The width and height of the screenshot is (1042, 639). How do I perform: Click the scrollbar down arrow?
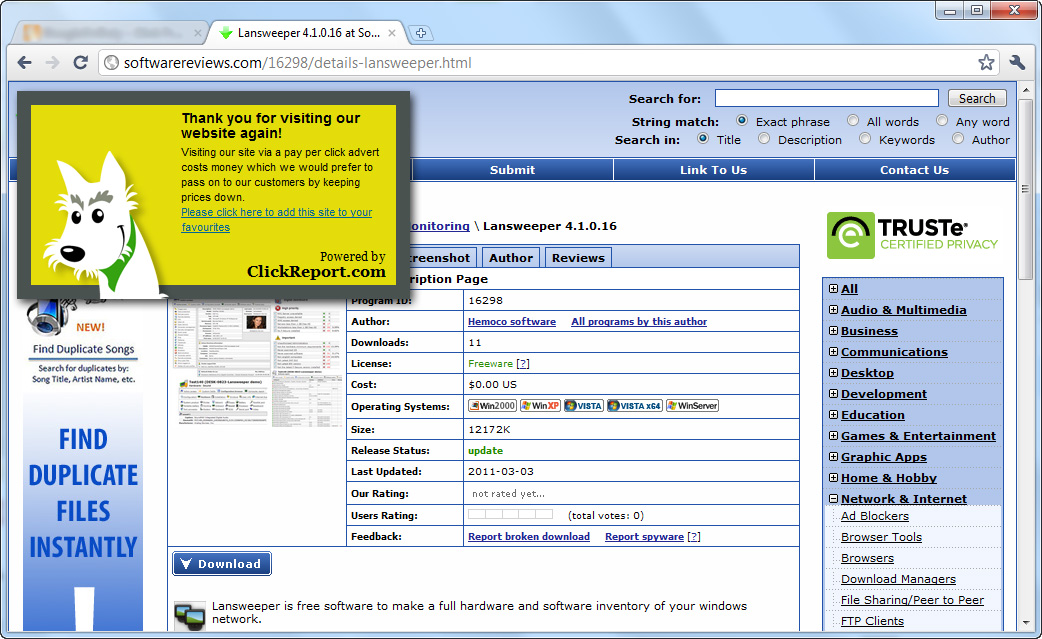1026,622
